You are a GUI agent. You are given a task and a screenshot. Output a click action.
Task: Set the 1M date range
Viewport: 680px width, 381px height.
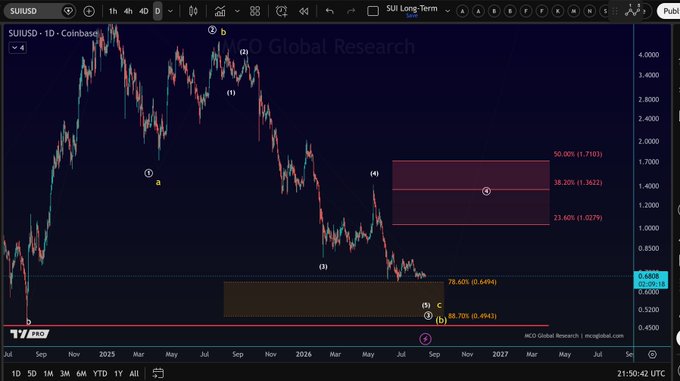click(48, 373)
